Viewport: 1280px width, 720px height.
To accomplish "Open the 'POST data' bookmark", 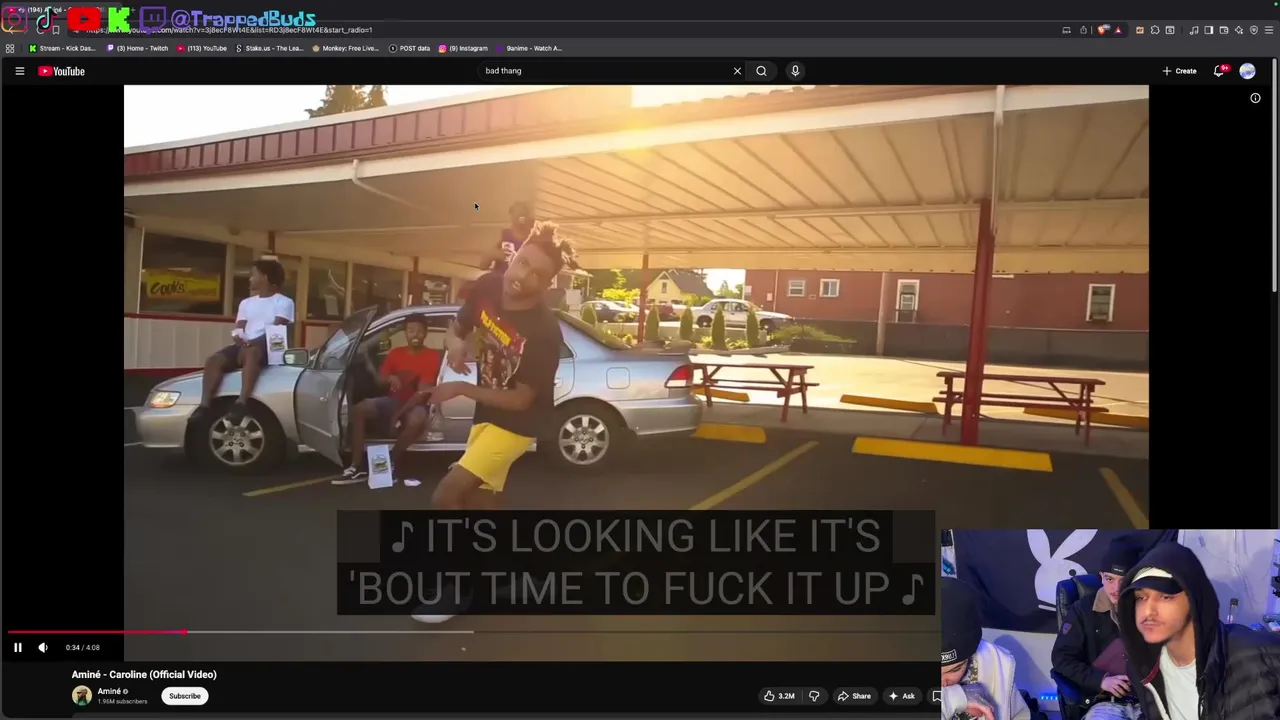I will point(409,48).
